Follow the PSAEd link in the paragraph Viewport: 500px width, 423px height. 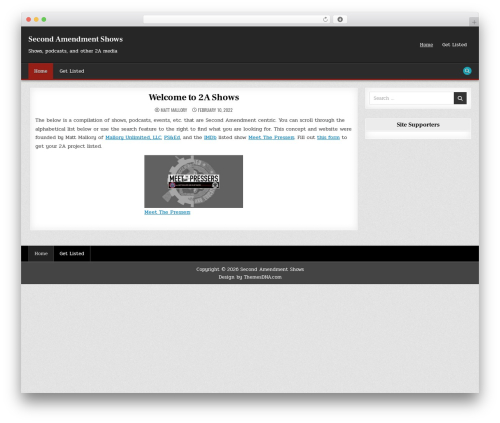coord(172,137)
